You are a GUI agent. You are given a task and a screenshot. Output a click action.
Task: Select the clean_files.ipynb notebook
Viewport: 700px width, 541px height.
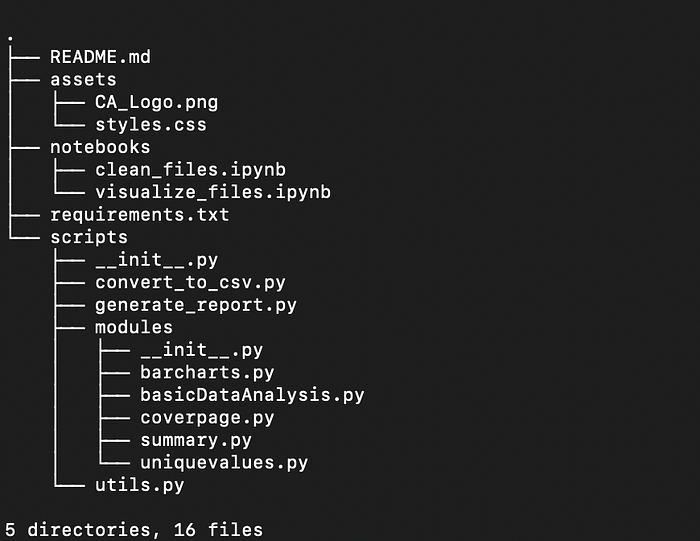click(190, 170)
